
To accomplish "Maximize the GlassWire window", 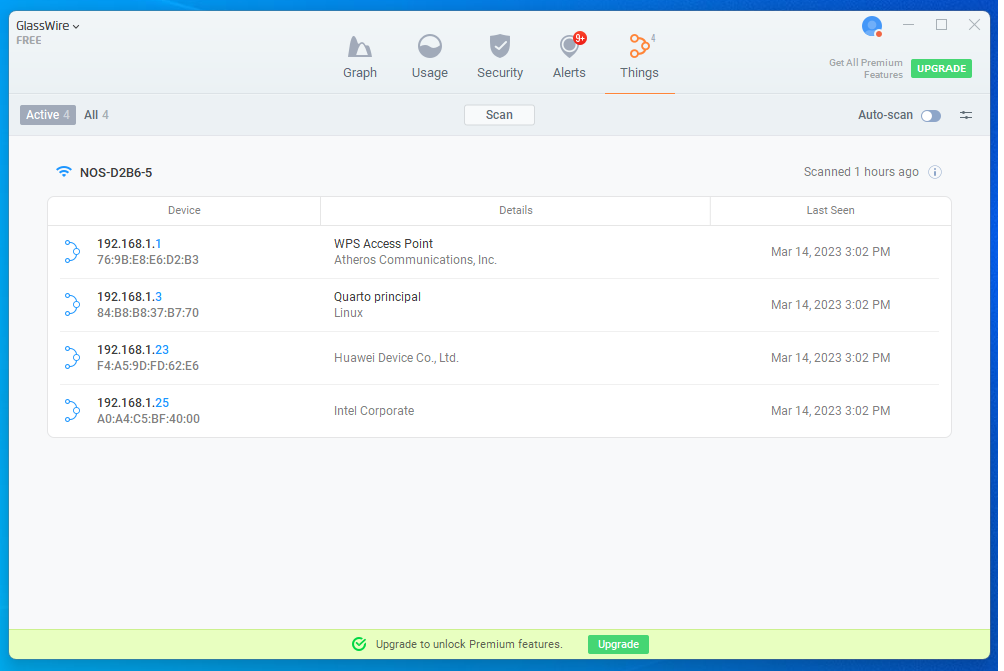I will click(x=941, y=25).
